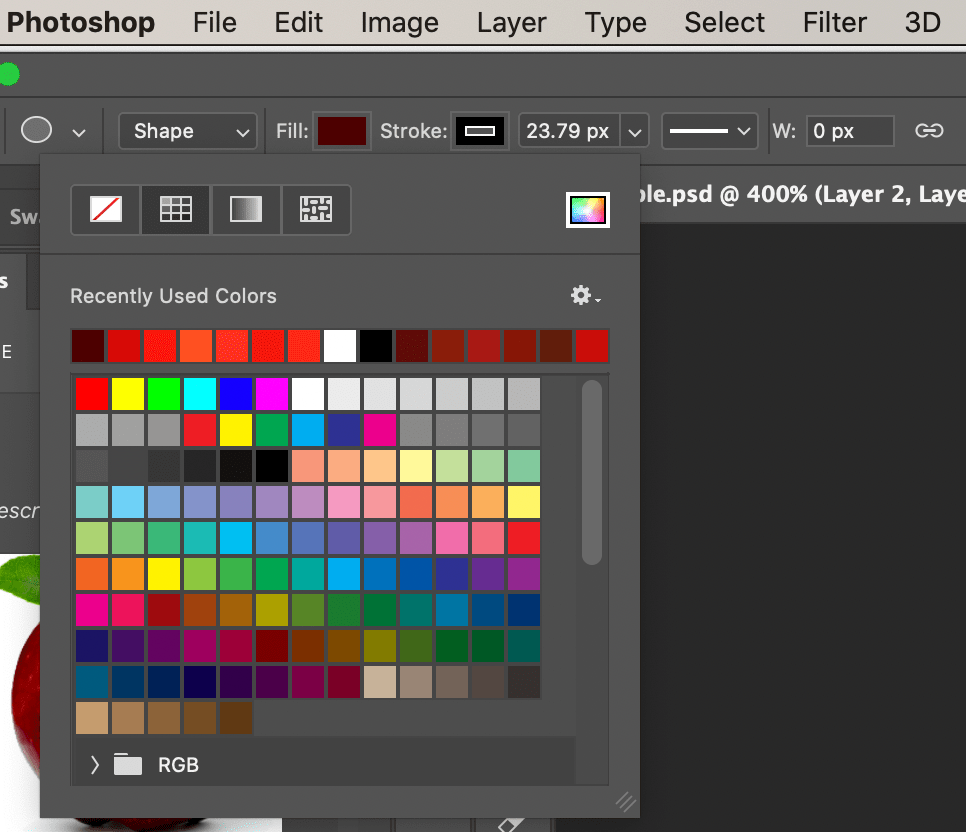The width and height of the screenshot is (966, 832).
Task: Open the stroke type options dropdown
Action: pyautogui.click(x=709, y=130)
